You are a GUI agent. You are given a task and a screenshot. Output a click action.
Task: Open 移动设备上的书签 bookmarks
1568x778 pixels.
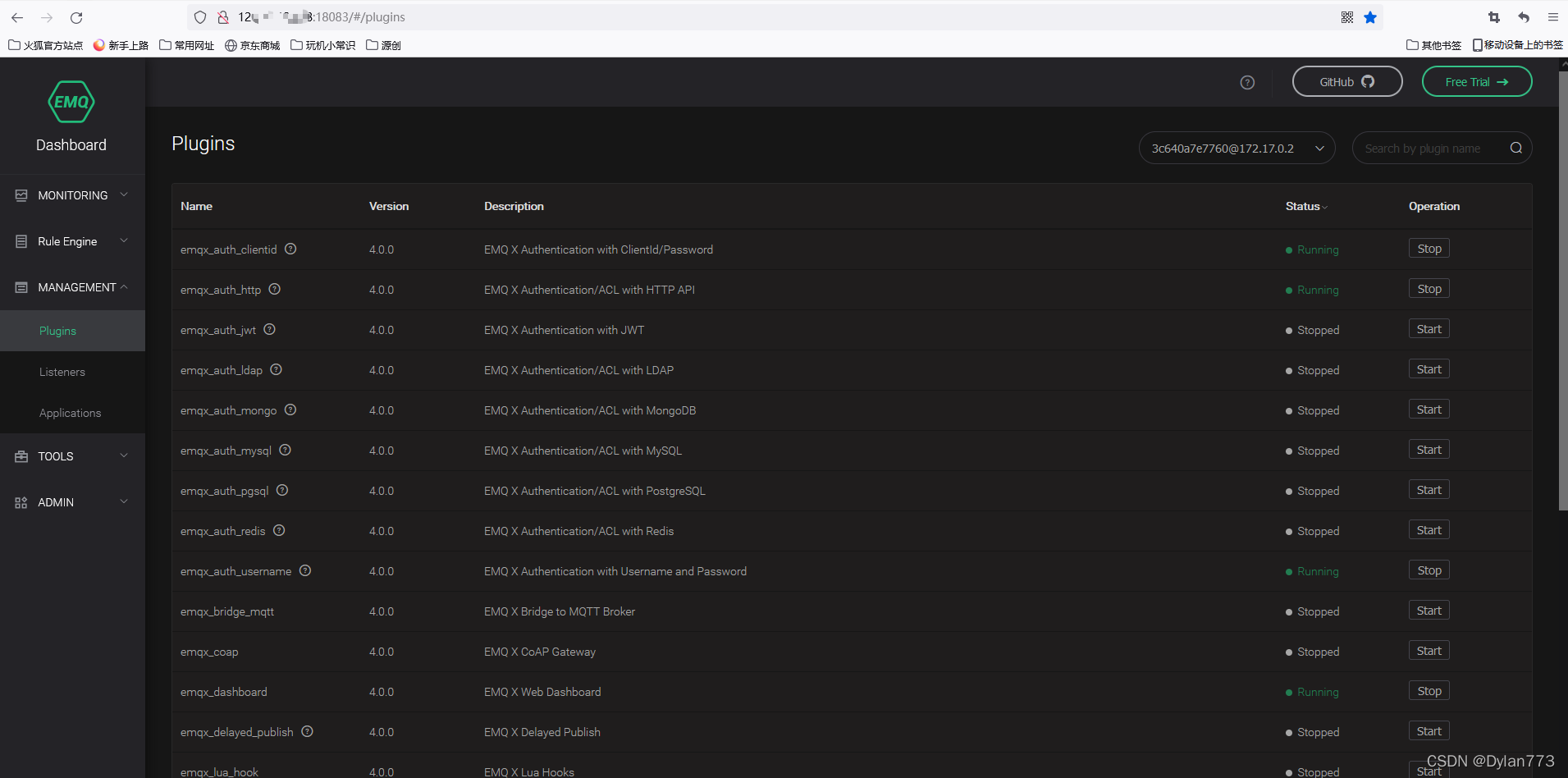tap(1517, 45)
